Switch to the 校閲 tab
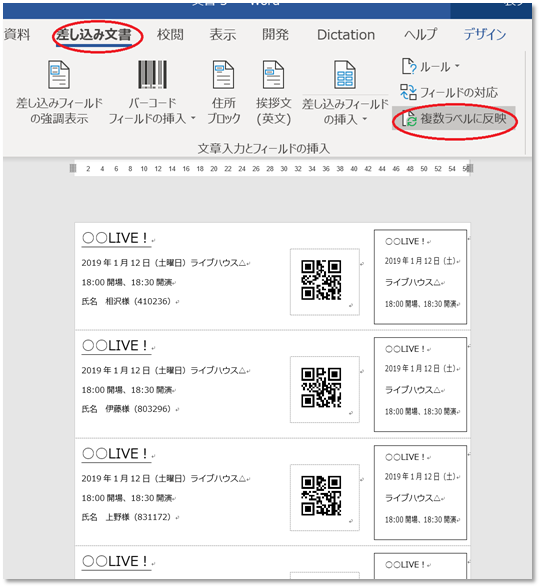Image resolution: width=541 pixels, height=588 pixels. pos(170,35)
